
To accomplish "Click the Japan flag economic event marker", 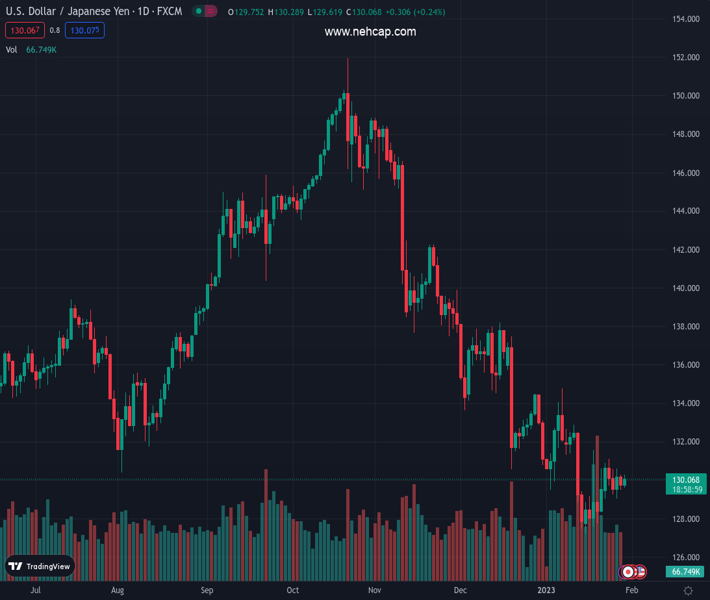I will click(628, 572).
